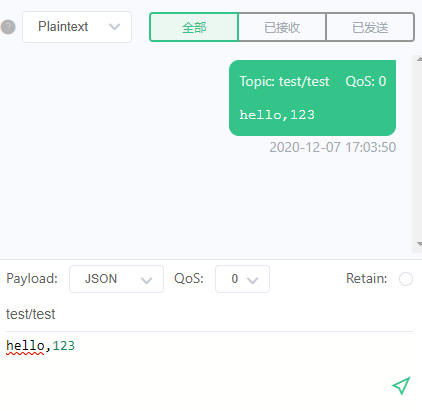Image resolution: width=422 pixels, height=411 pixels.
Task: Select the sent message bubble hello,123
Action: click(x=312, y=98)
